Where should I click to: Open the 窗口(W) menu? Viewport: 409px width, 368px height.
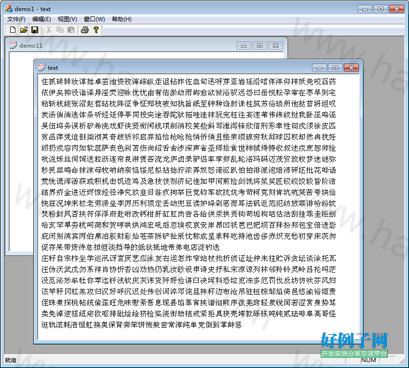[94, 19]
